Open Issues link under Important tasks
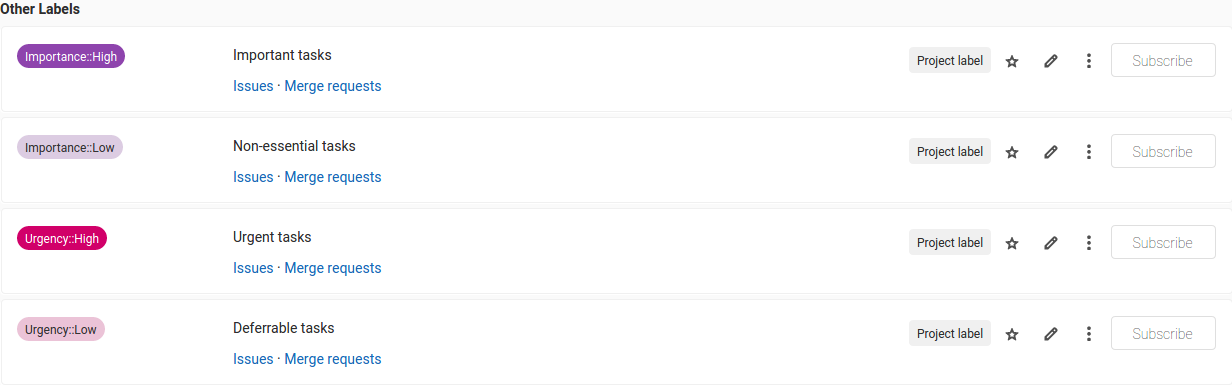Screen dimensions: 1232x385 (x=253, y=86)
